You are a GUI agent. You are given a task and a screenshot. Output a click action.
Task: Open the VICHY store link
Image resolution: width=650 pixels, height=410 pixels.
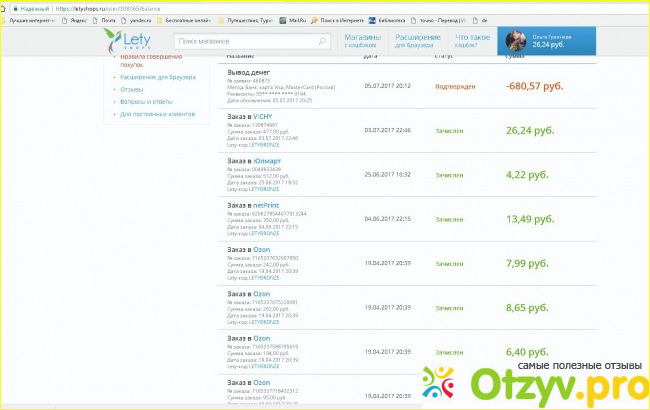(x=265, y=117)
